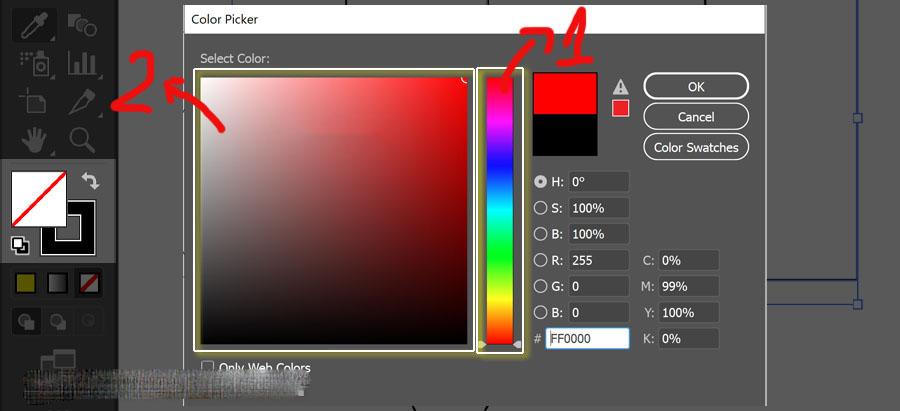The width and height of the screenshot is (900, 411).
Task: Select the Zoom magnifier tool
Action: 82,139
